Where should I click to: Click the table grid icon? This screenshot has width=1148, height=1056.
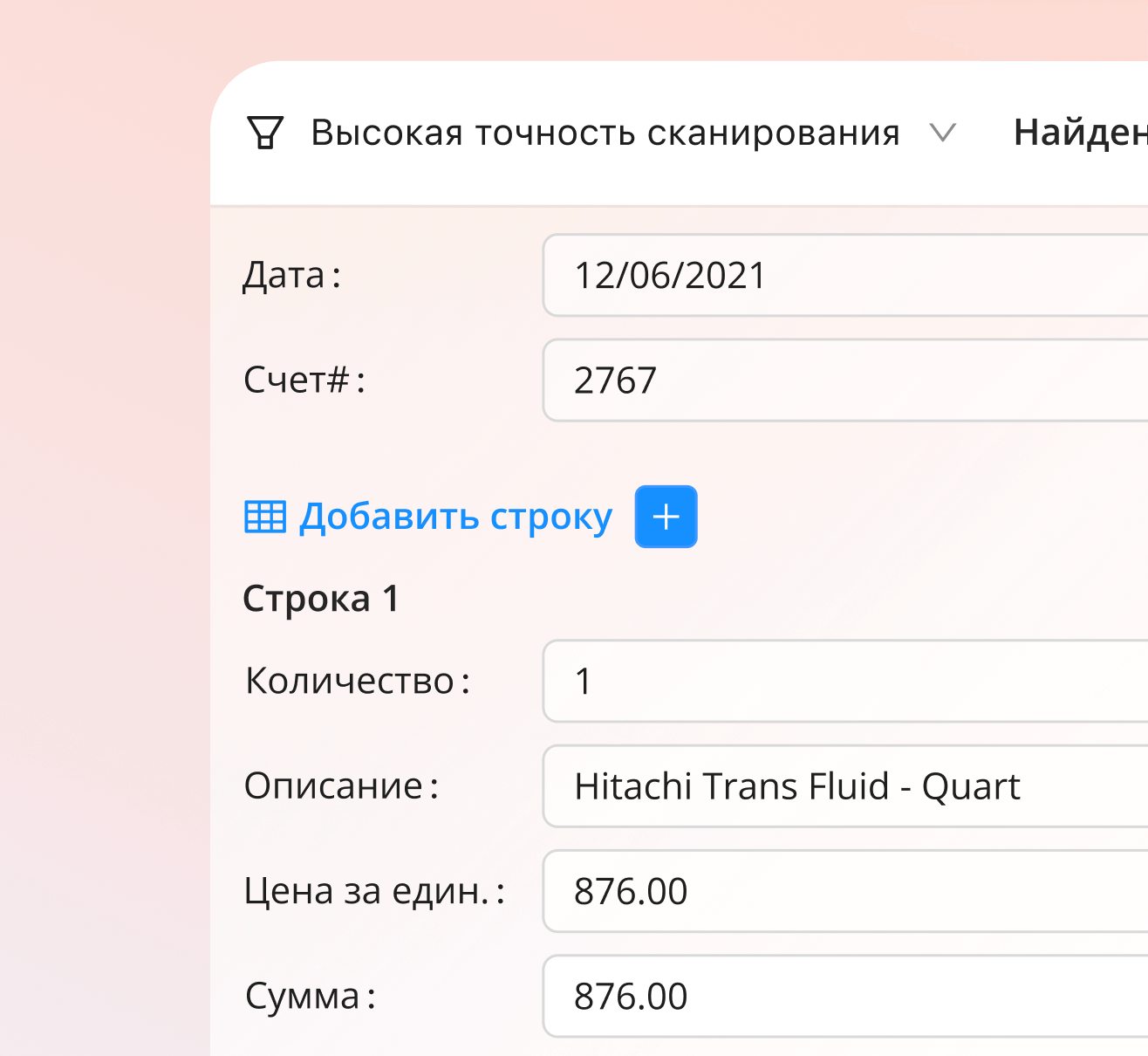click(265, 517)
